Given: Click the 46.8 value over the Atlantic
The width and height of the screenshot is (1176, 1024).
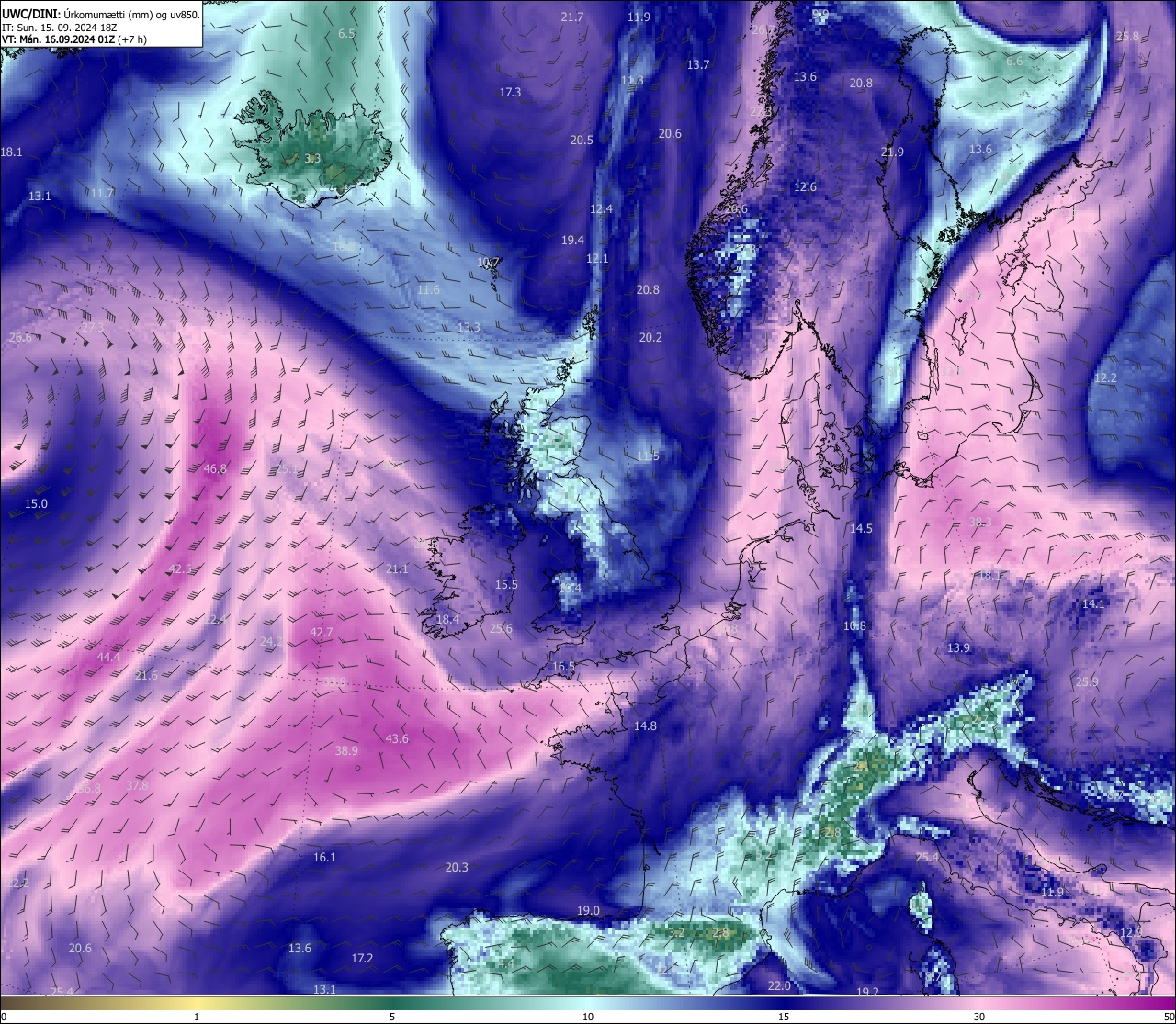Looking at the screenshot, I should (x=215, y=468).
